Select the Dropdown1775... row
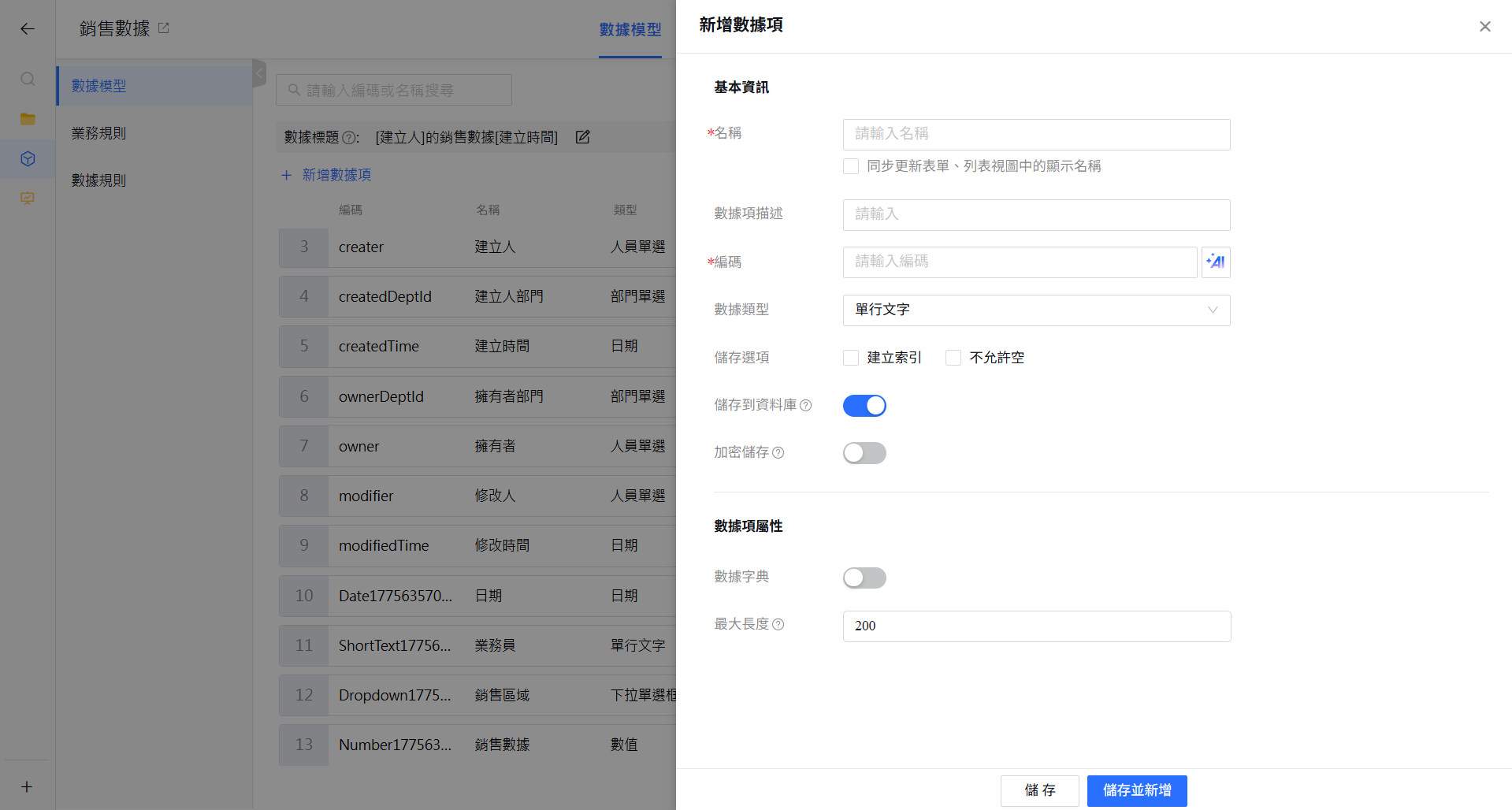Image resolution: width=1512 pixels, height=810 pixels. [x=477, y=696]
